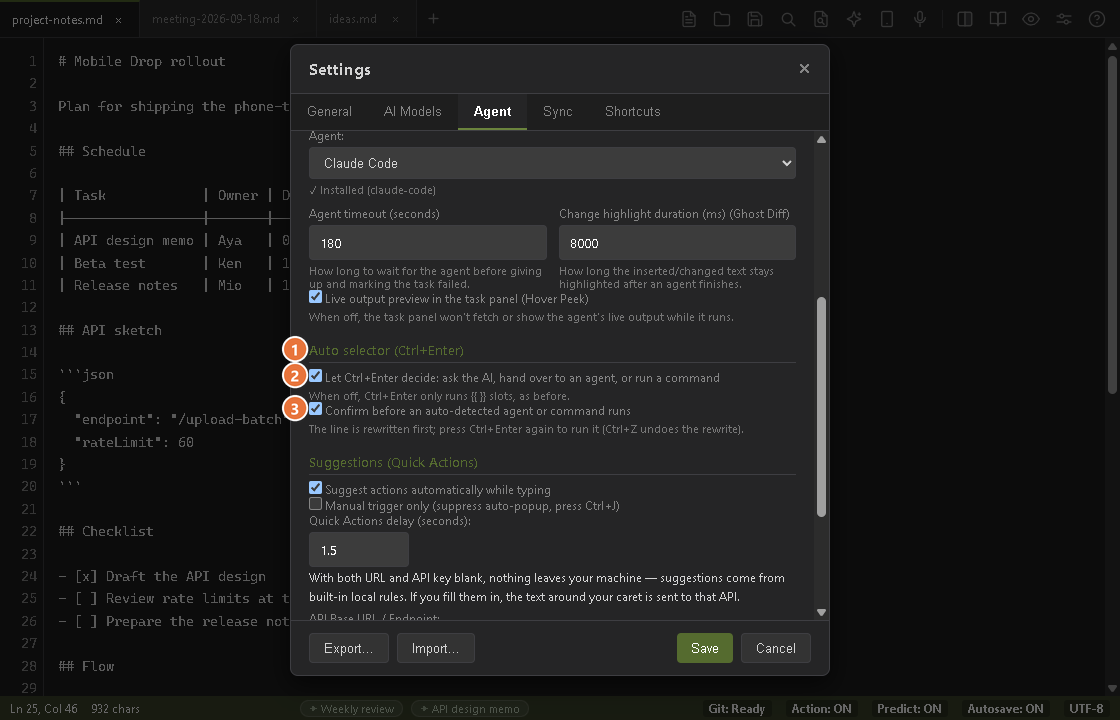Viewport: 1120px width, 720px height.
Task: Click the Settings panel scroll-down arrow
Action: tap(821, 612)
